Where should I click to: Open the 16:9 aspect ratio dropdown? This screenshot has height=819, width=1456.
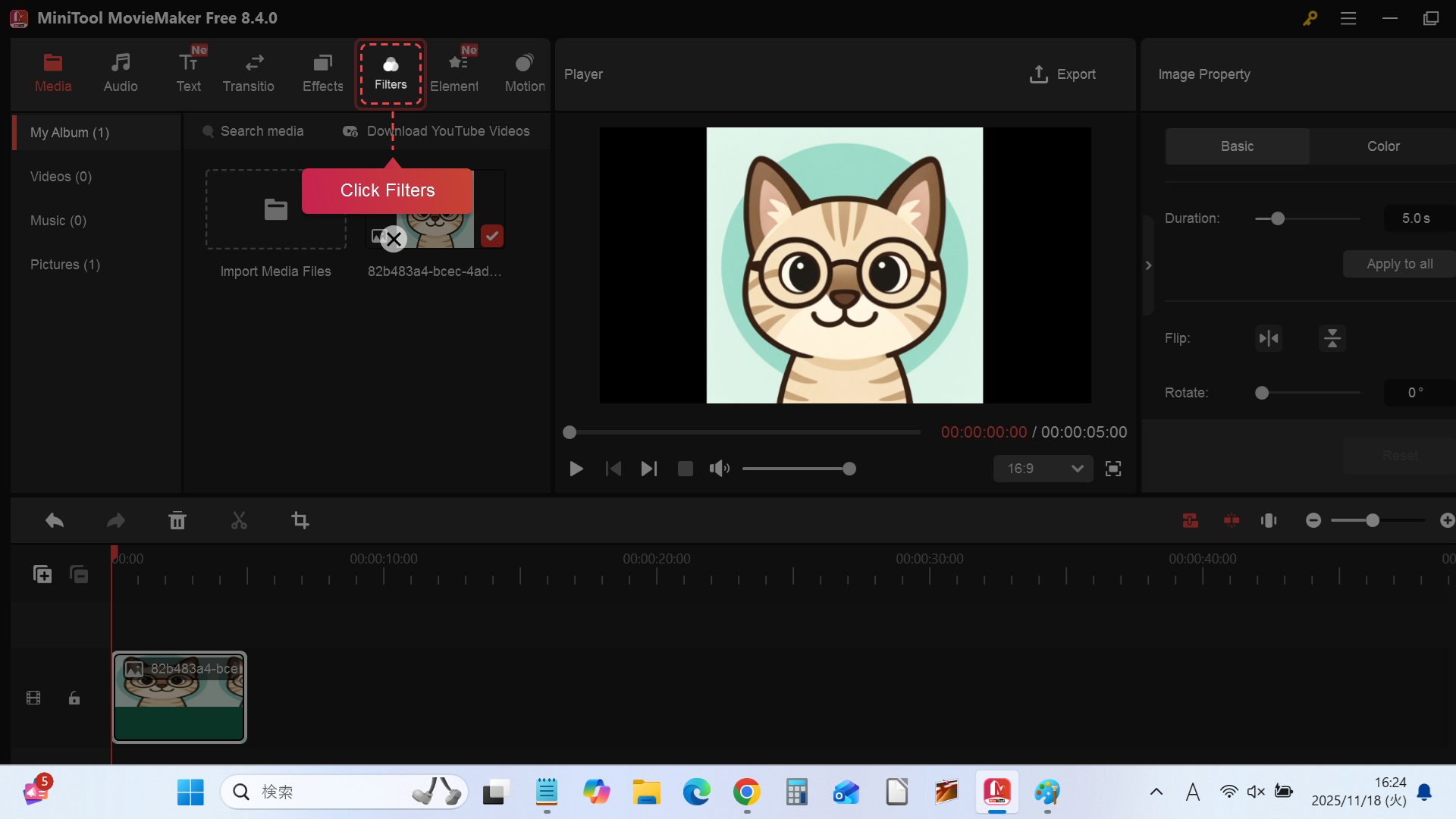point(1043,469)
